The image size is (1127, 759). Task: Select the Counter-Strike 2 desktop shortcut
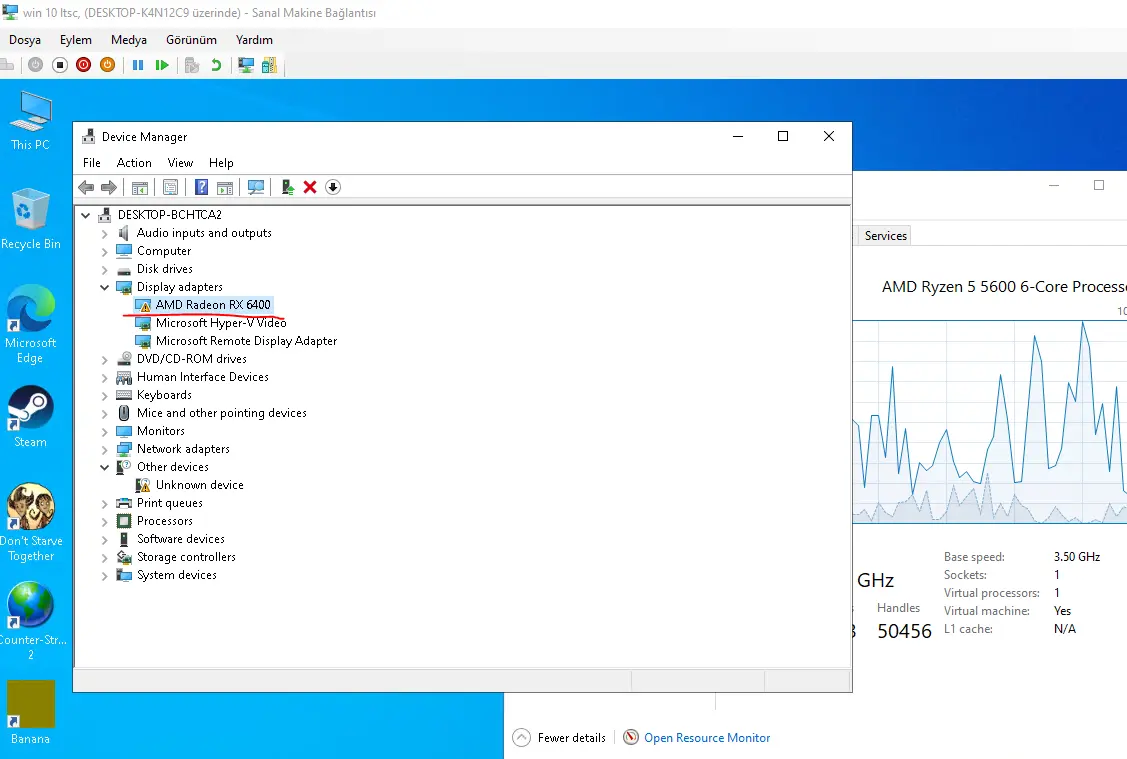[x=31, y=621]
